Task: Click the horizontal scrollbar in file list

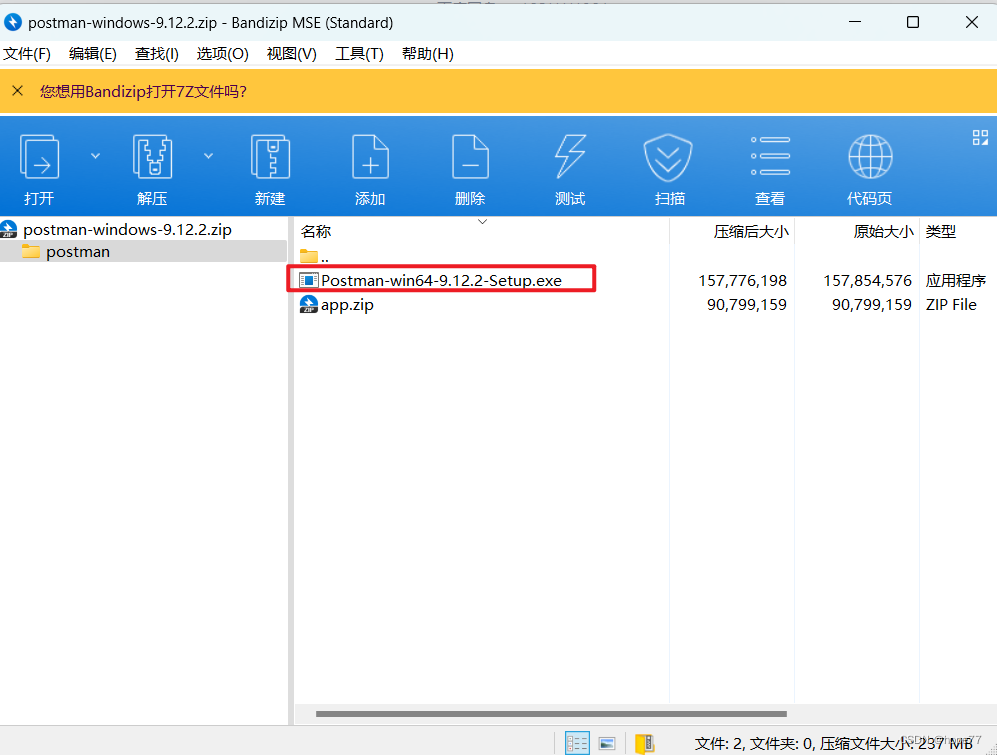Action: click(551, 714)
